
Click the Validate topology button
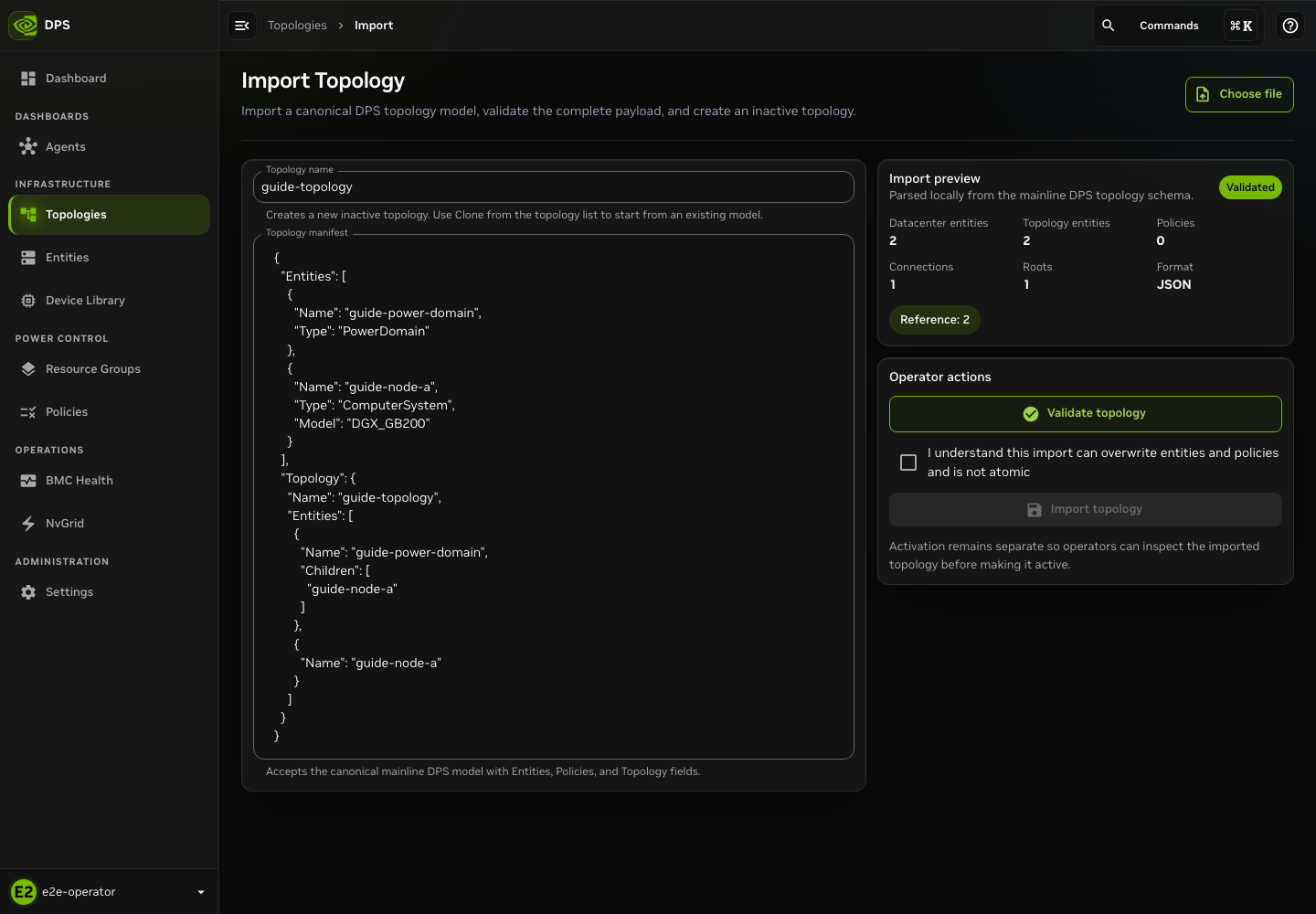pyautogui.click(x=1085, y=414)
